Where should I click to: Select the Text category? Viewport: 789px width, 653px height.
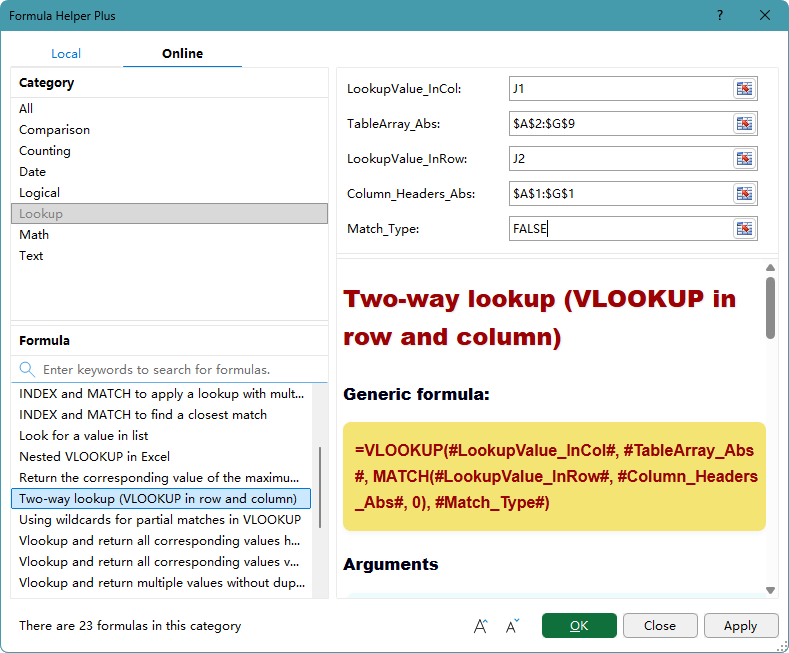point(169,256)
